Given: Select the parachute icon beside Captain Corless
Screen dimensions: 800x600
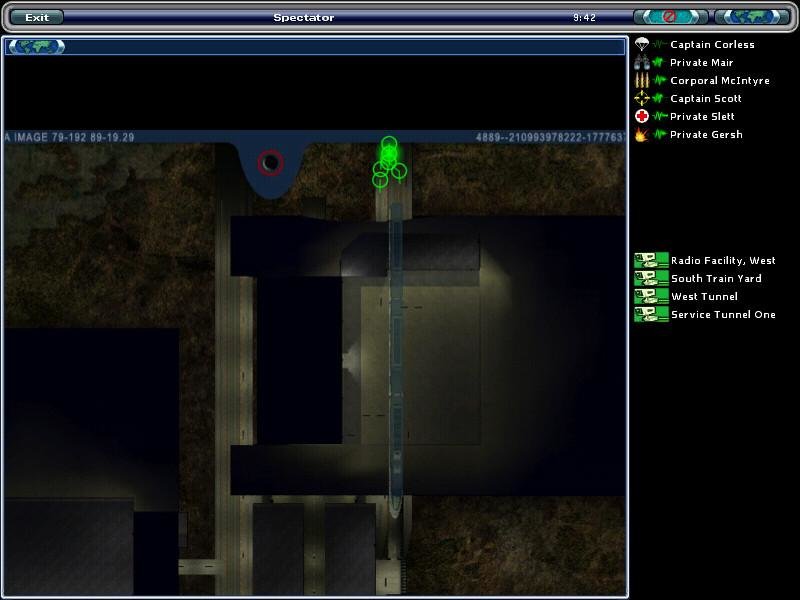Looking at the screenshot, I should (x=643, y=43).
